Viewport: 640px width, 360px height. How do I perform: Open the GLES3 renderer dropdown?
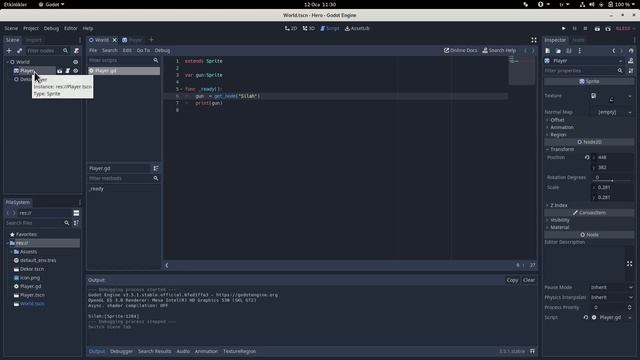tap(625, 29)
